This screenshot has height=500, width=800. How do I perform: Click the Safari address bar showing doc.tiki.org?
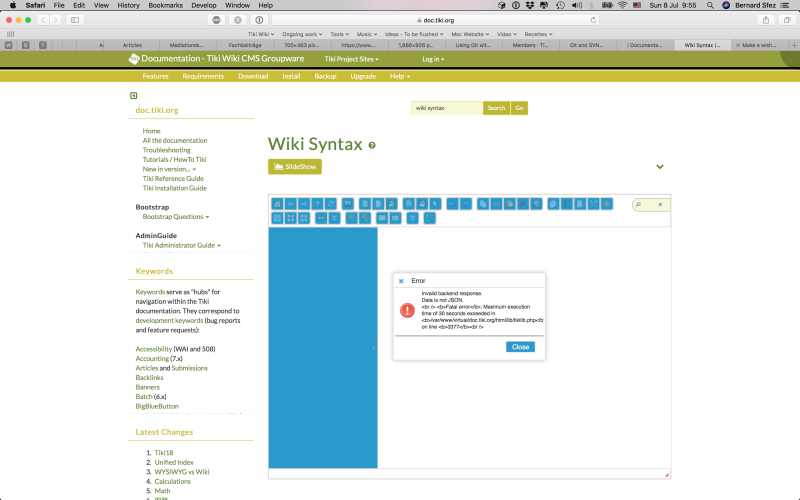435,20
